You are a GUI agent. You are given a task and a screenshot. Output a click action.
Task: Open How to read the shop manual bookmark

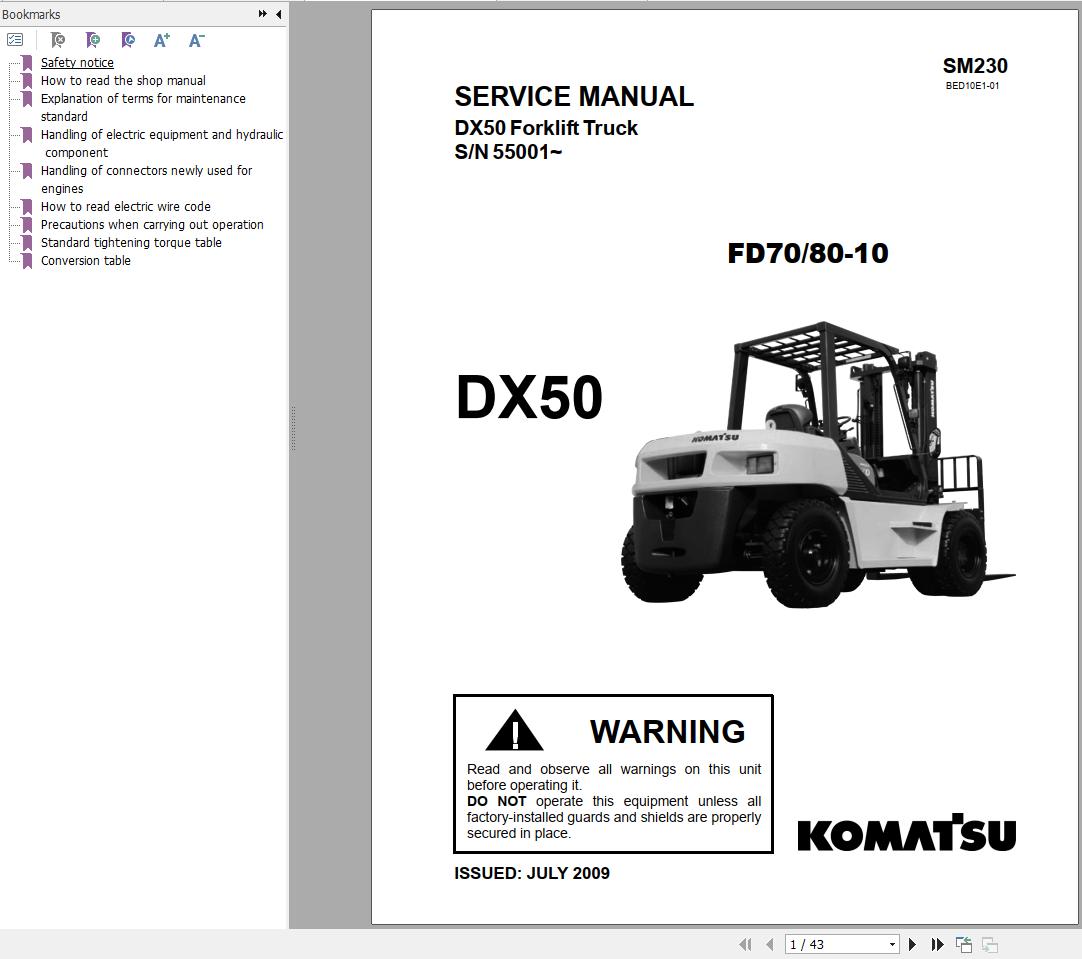coord(123,81)
